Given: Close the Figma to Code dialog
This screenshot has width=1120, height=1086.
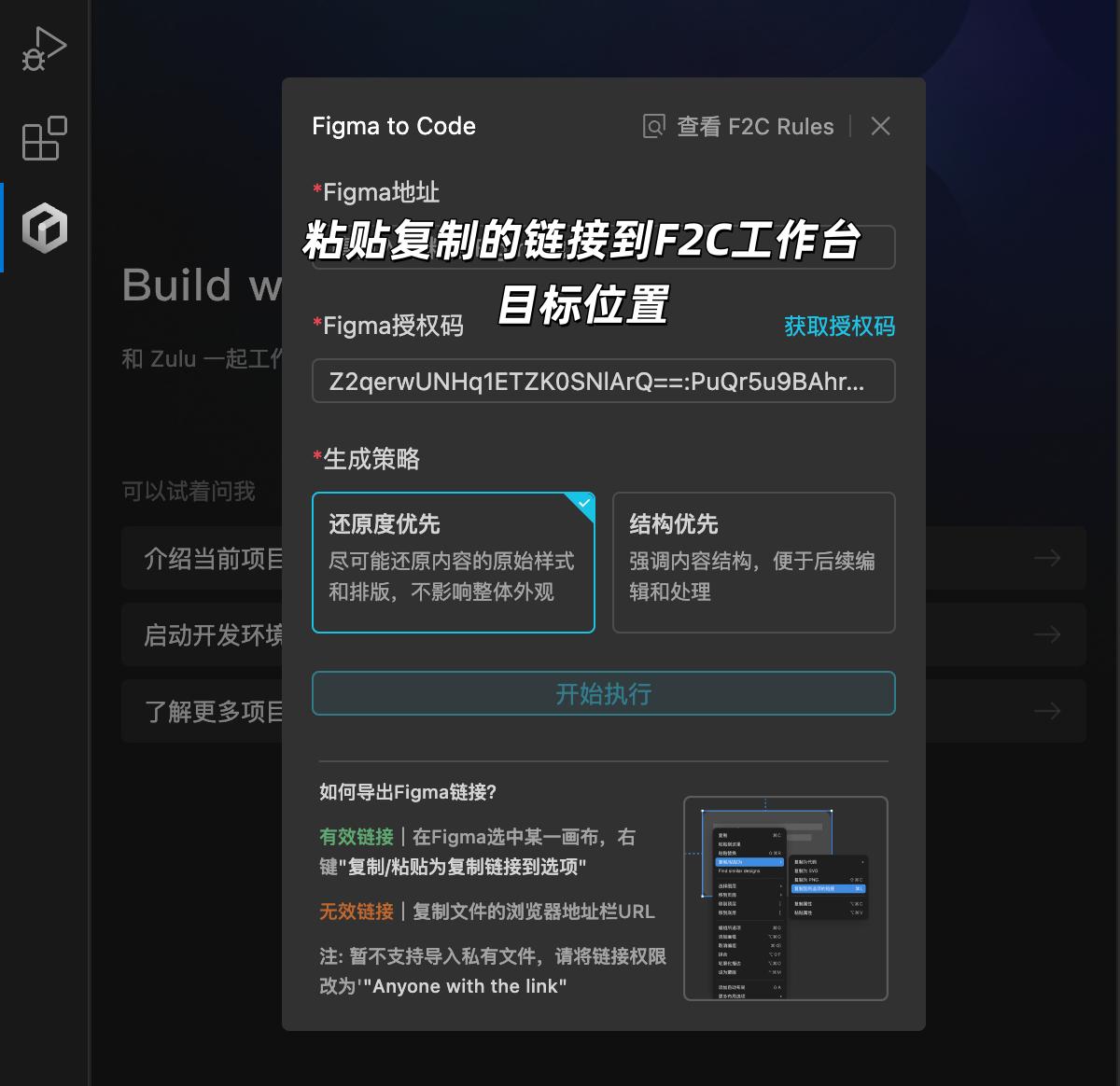Looking at the screenshot, I should click(879, 126).
